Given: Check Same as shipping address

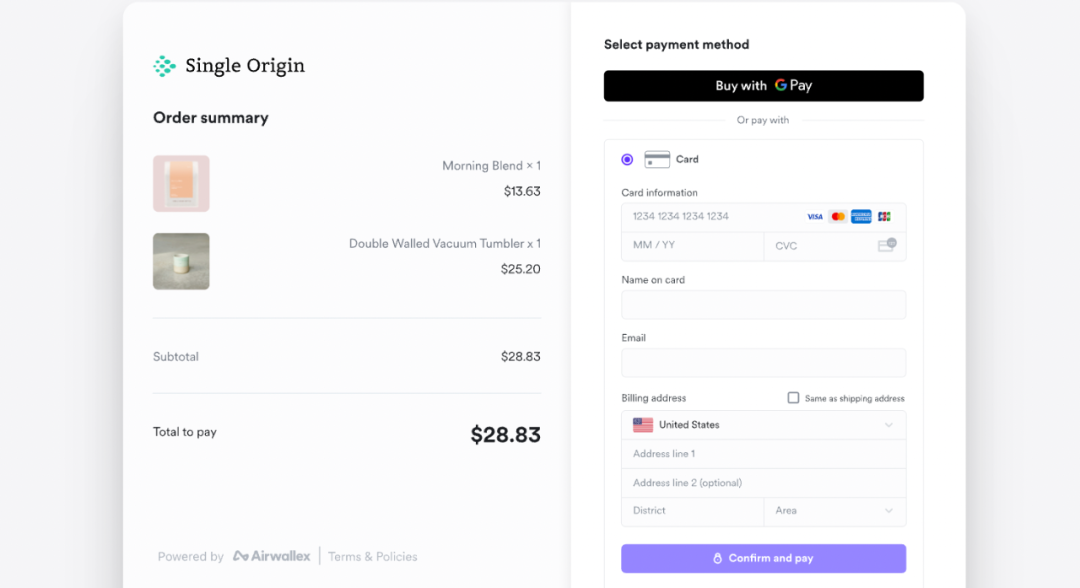Looking at the screenshot, I should [x=793, y=398].
